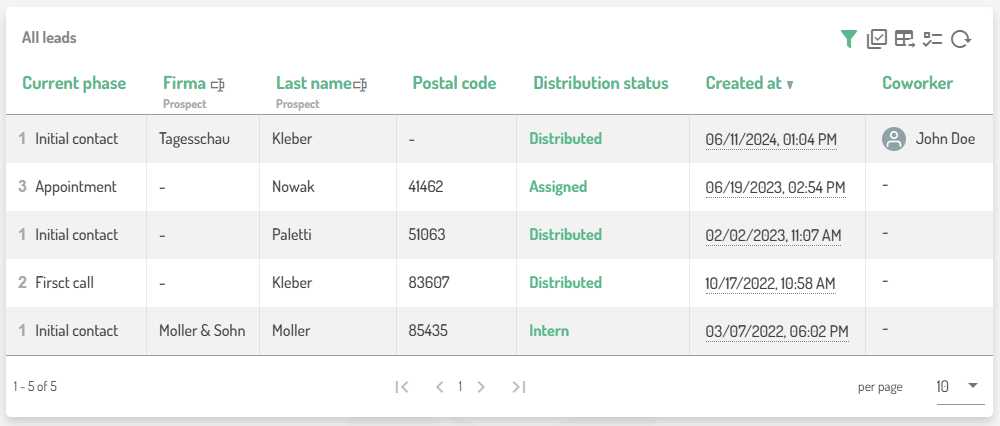Go to the next page
The height and width of the screenshot is (426, 1000).
point(481,387)
